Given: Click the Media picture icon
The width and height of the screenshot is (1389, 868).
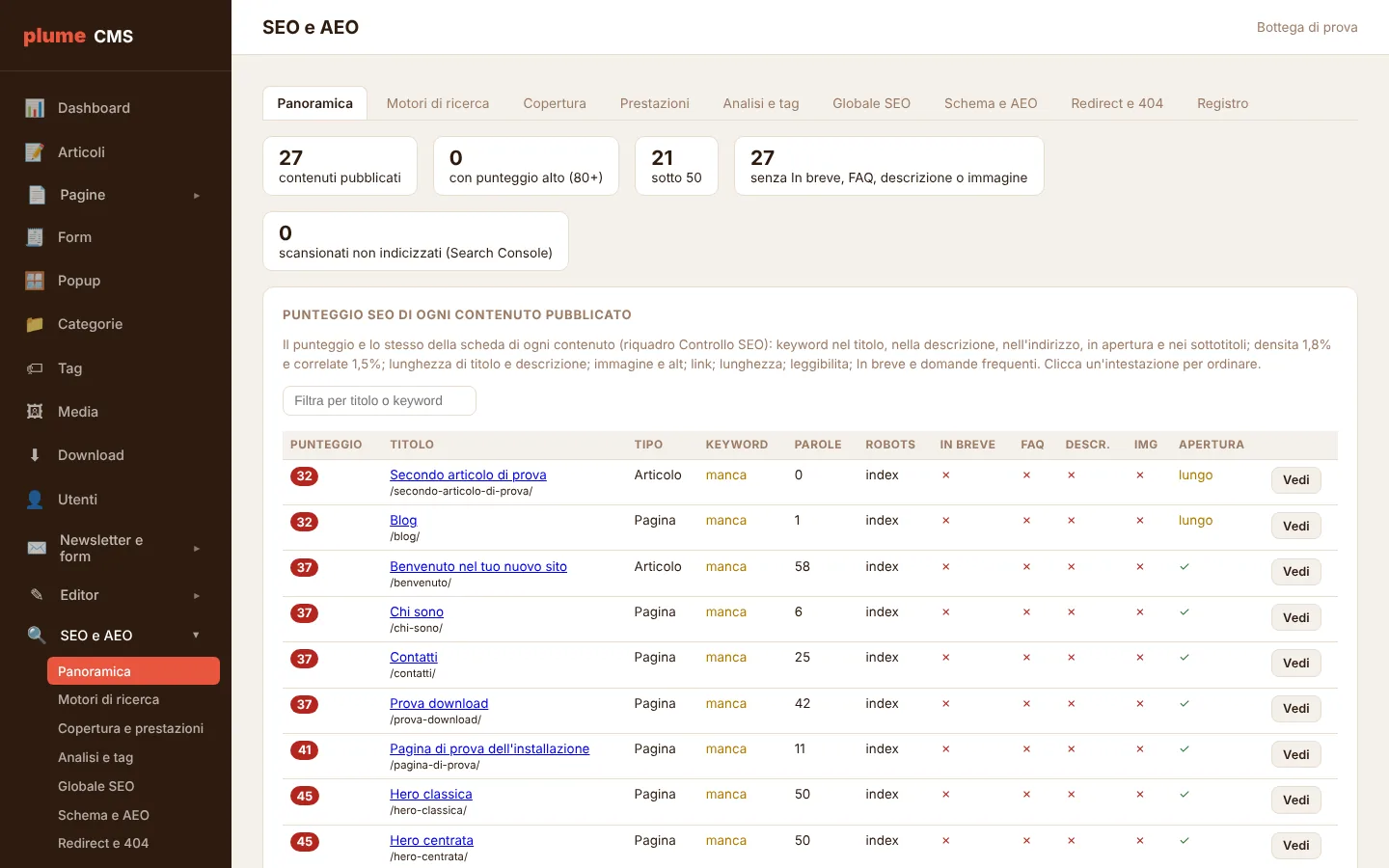Looking at the screenshot, I should pyautogui.click(x=35, y=412).
